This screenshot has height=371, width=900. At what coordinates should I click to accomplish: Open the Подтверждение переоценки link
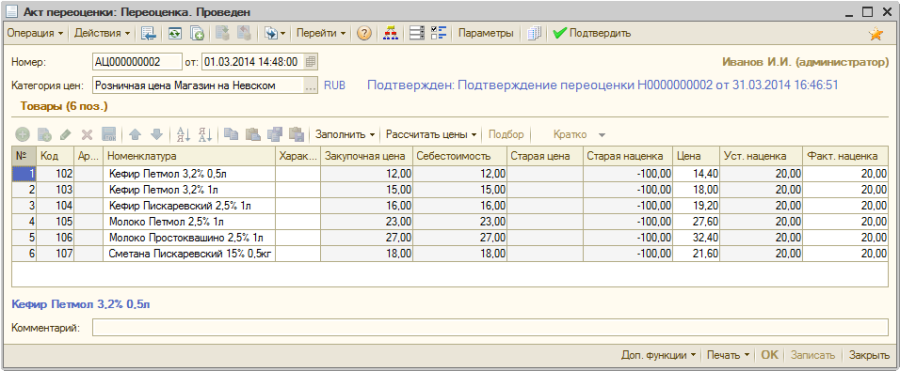tap(603, 86)
